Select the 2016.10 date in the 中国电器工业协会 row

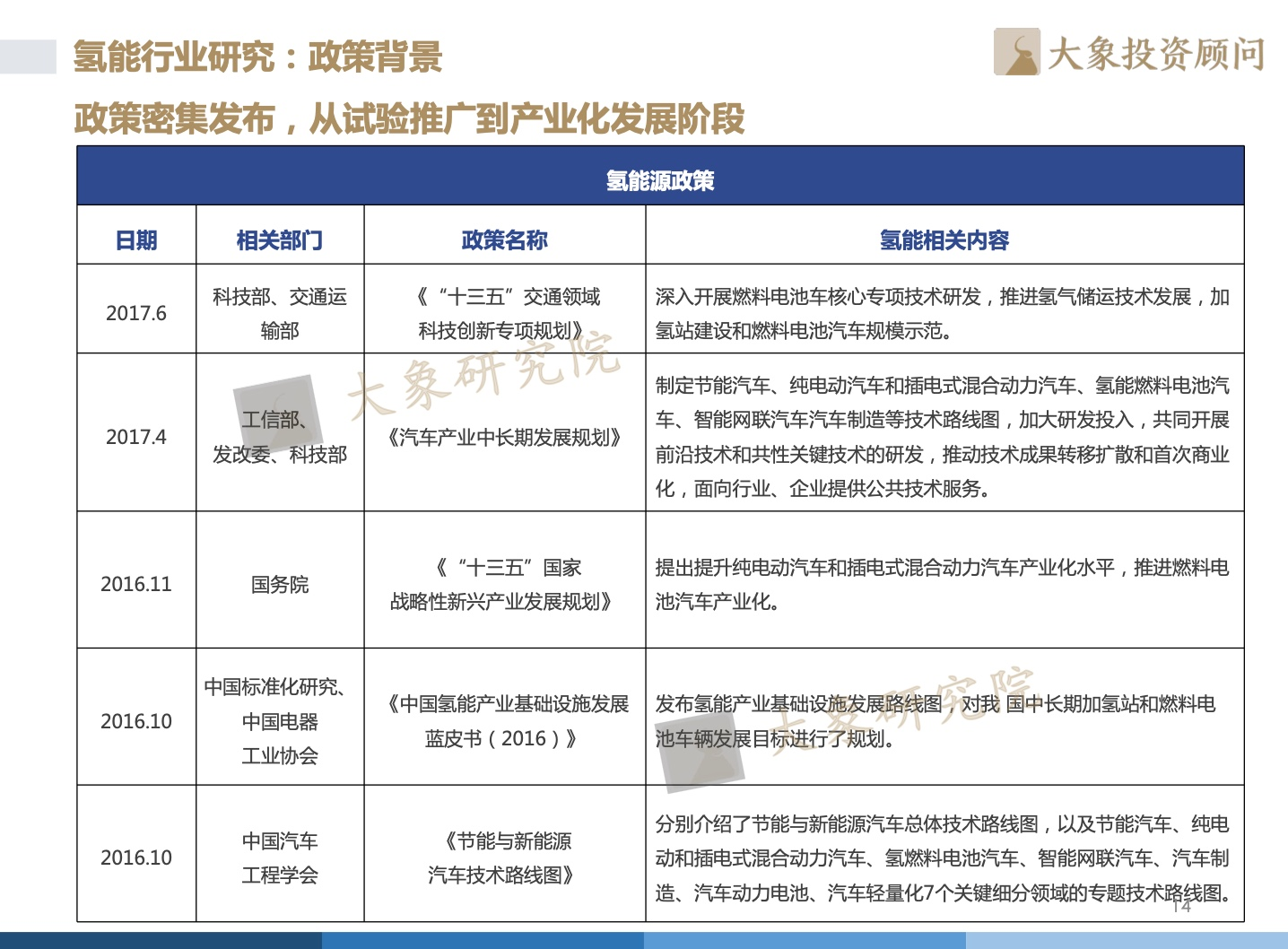coord(136,721)
